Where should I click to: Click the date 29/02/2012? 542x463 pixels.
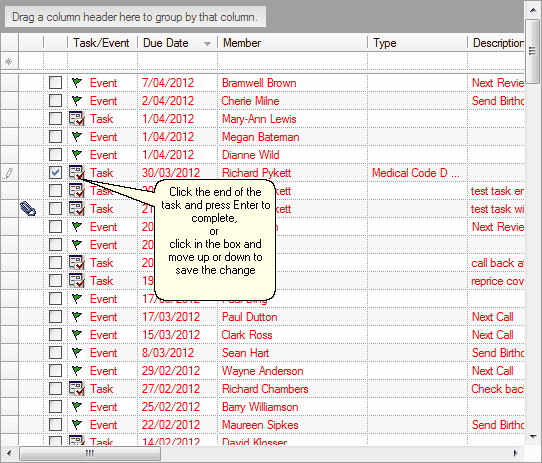pos(171,370)
